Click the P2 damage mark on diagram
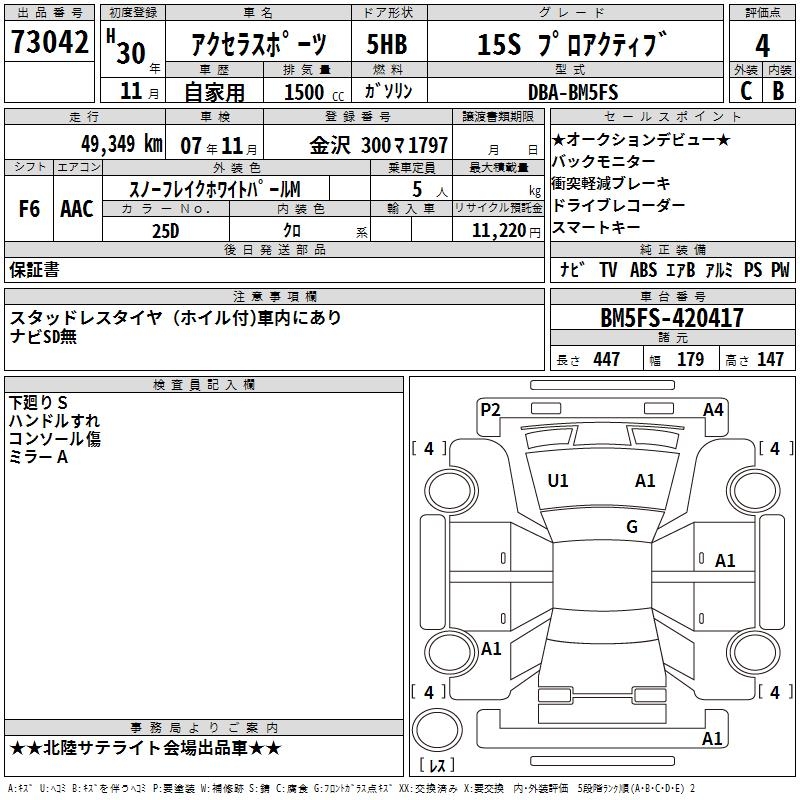The height and width of the screenshot is (800, 800). [490, 410]
